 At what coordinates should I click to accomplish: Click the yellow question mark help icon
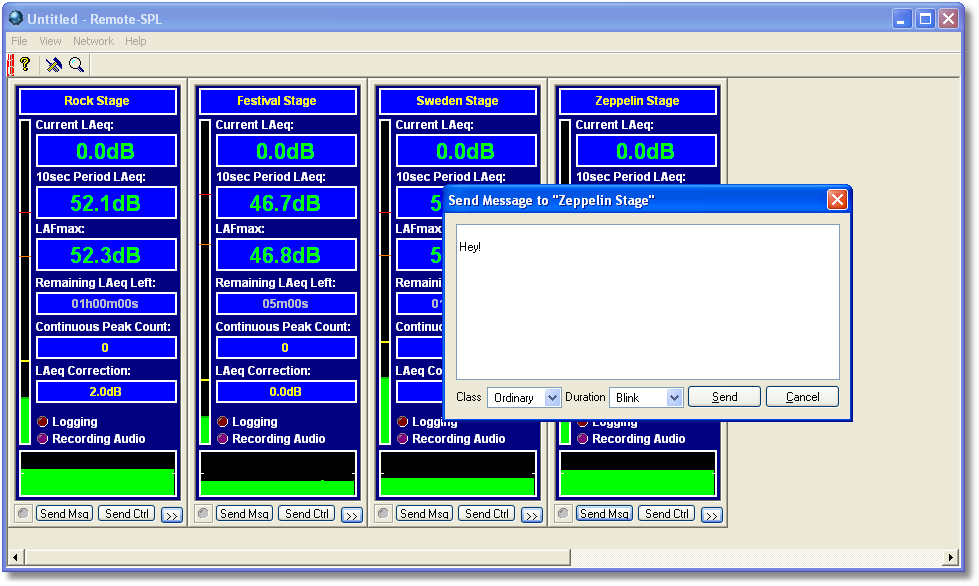tap(25, 64)
